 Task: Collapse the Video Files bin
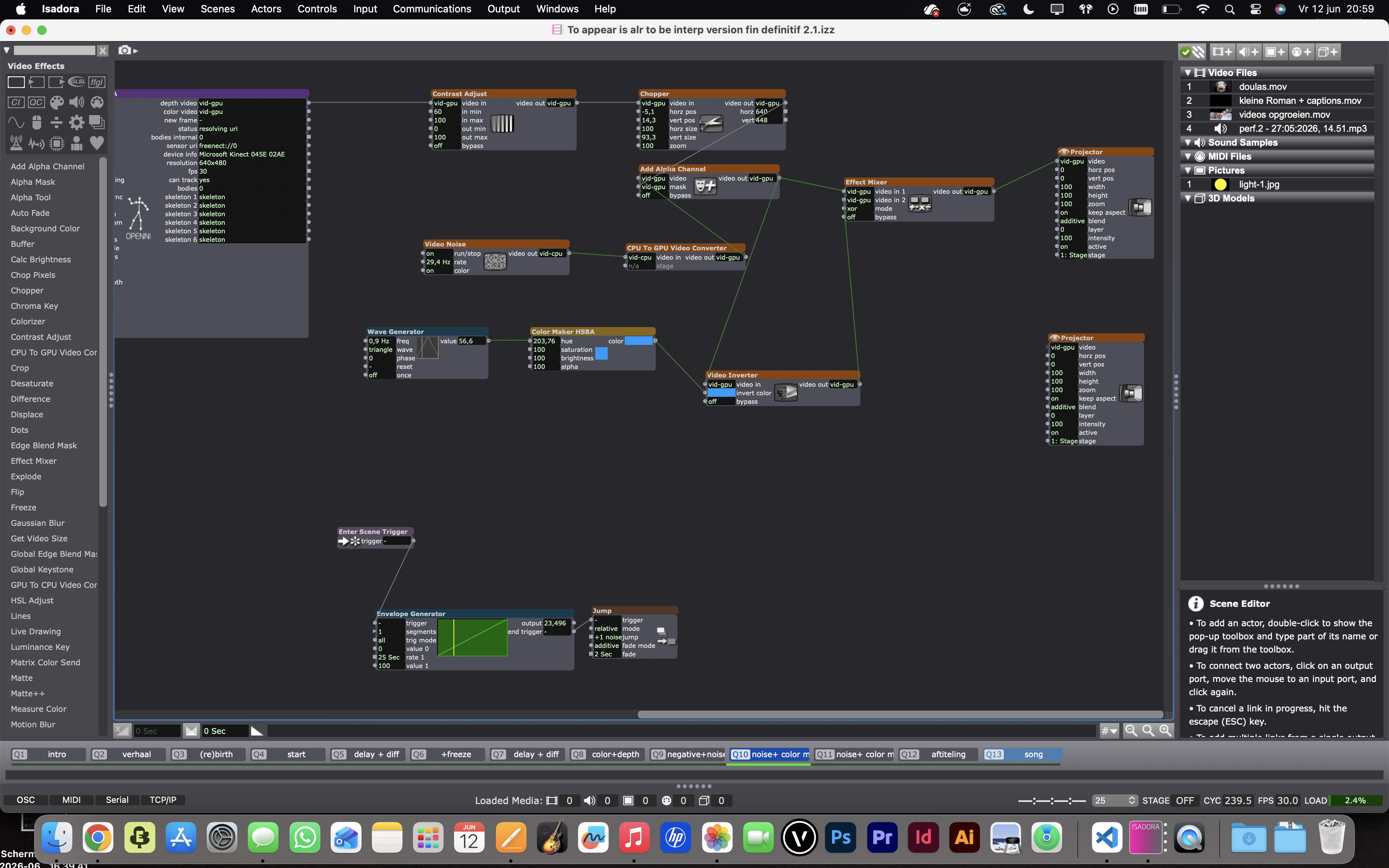[x=1187, y=73]
